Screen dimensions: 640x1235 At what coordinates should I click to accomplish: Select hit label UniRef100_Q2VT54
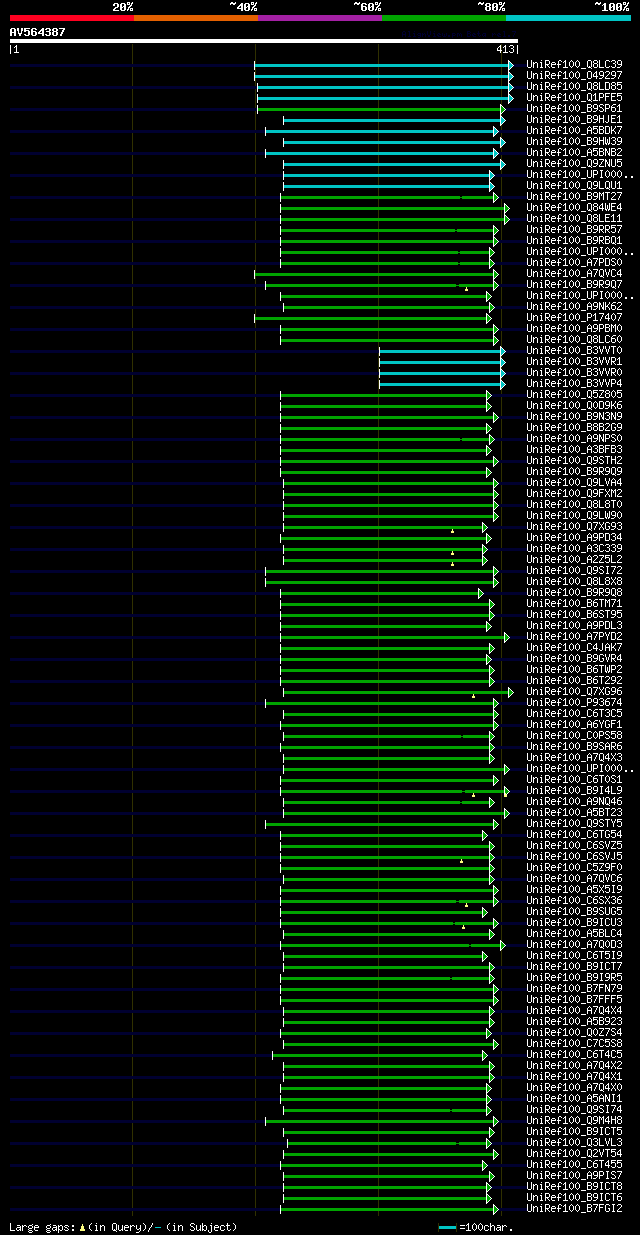coord(575,1153)
